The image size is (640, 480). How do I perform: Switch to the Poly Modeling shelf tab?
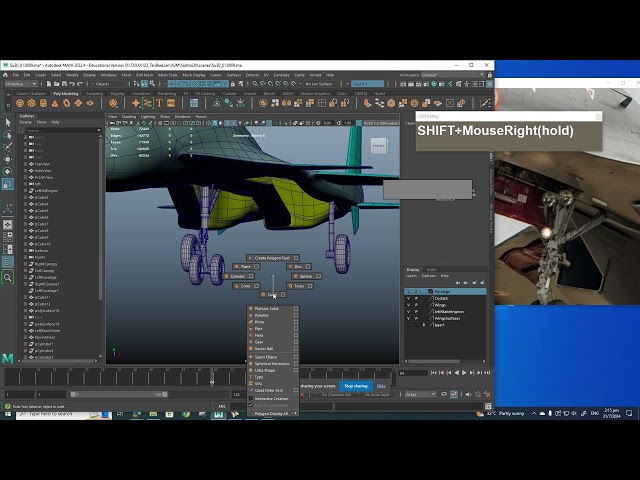66,93
